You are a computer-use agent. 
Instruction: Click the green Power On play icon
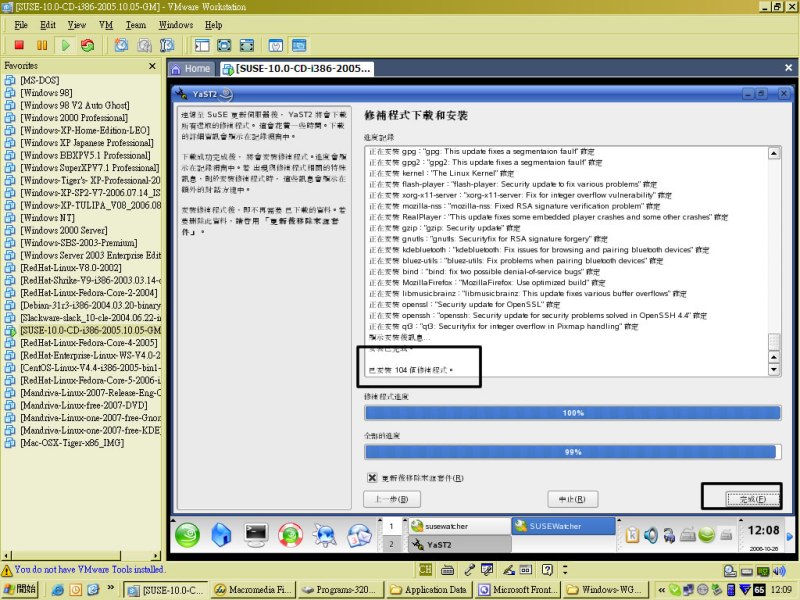tap(65, 45)
